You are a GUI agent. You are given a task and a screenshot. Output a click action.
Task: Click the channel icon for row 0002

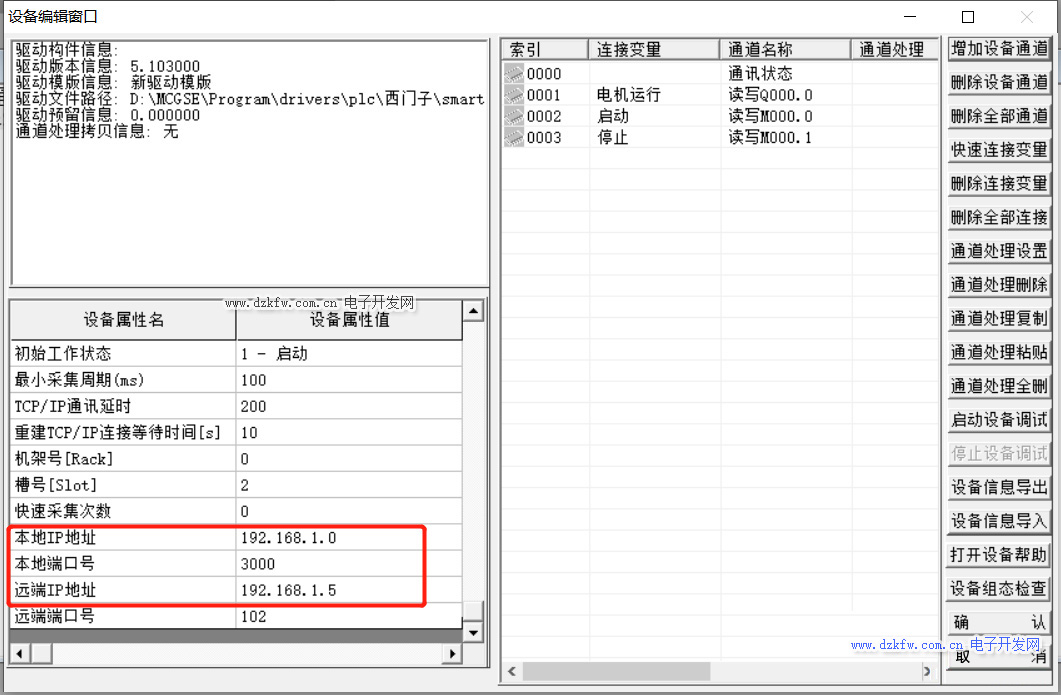pyautogui.click(x=513, y=116)
